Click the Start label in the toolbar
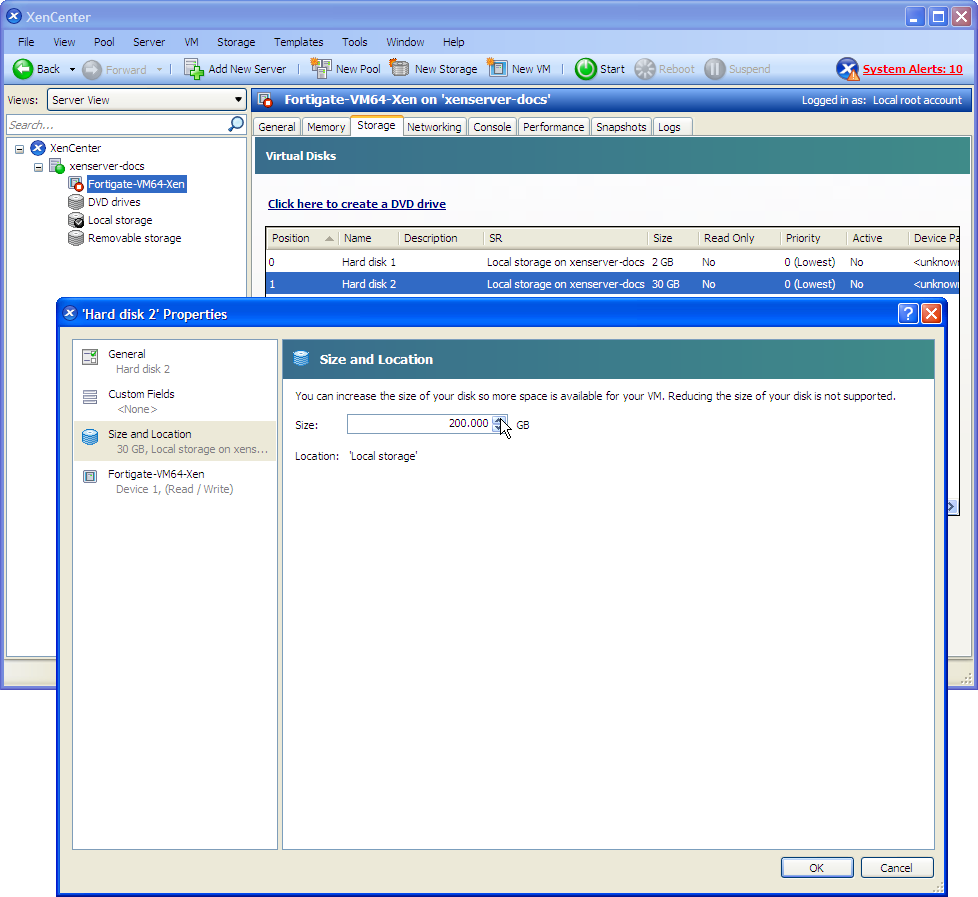This screenshot has height=897, width=978. (612, 69)
